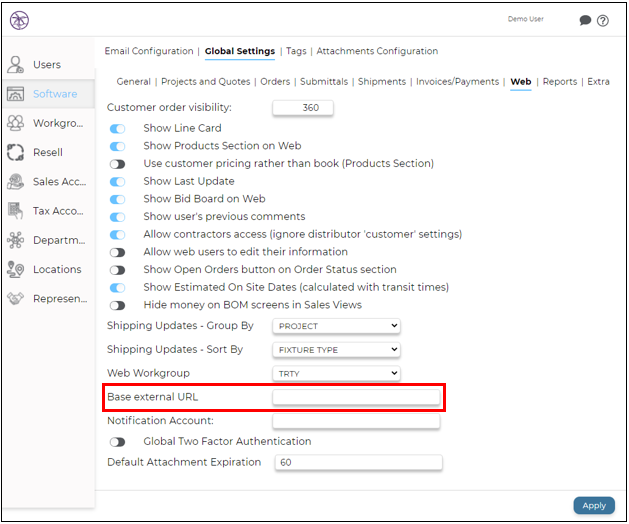The image size is (629, 524).
Task: Click the Workgroups sidebar icon
Action: tap(15, 123)
